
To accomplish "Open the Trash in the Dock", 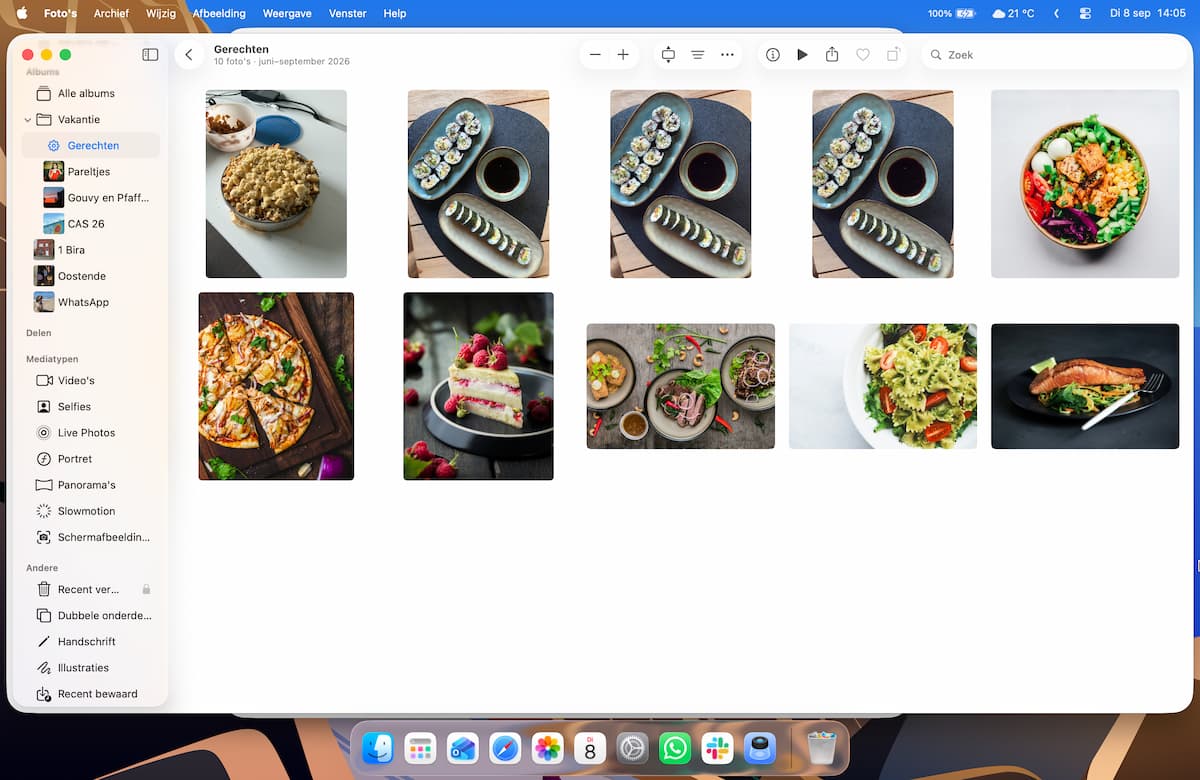I will point(821,748).
